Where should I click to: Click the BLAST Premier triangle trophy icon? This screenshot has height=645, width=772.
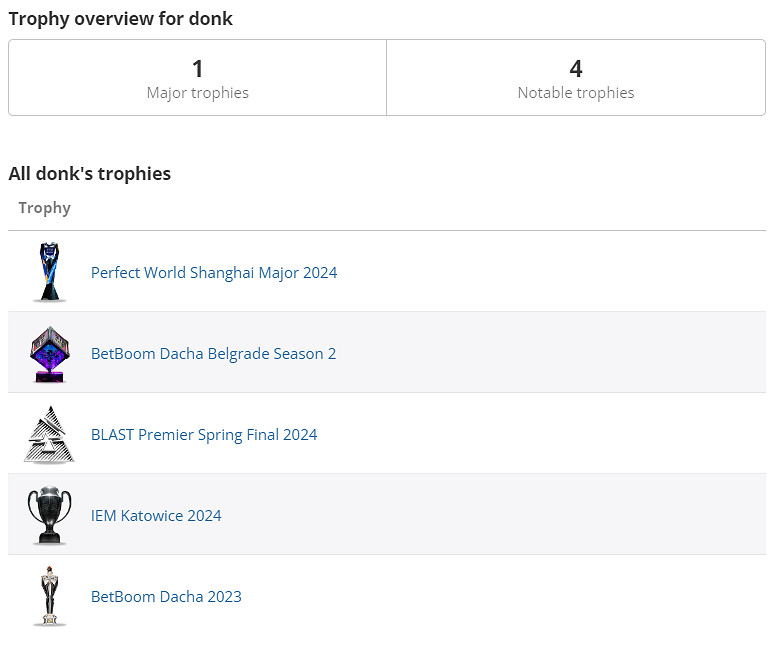pos(49,434)
